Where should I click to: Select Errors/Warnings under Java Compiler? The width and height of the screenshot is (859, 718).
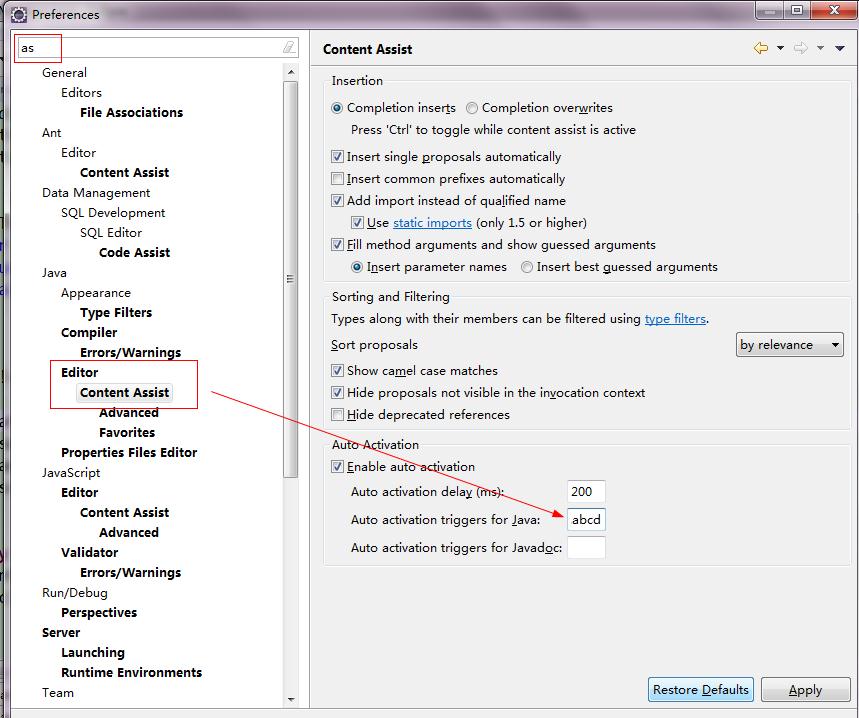130,353
